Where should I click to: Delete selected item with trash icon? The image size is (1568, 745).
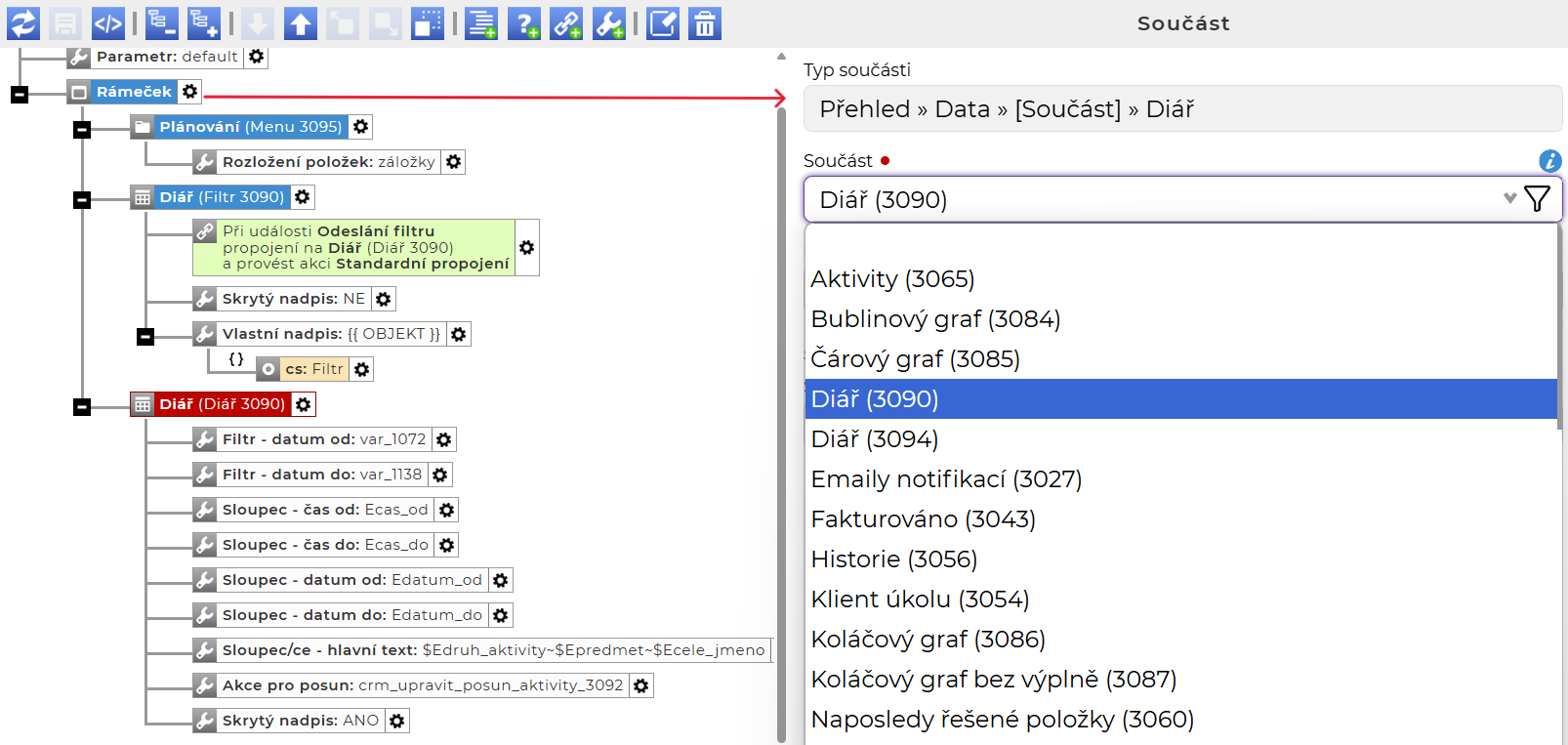[x=704, y=23]
